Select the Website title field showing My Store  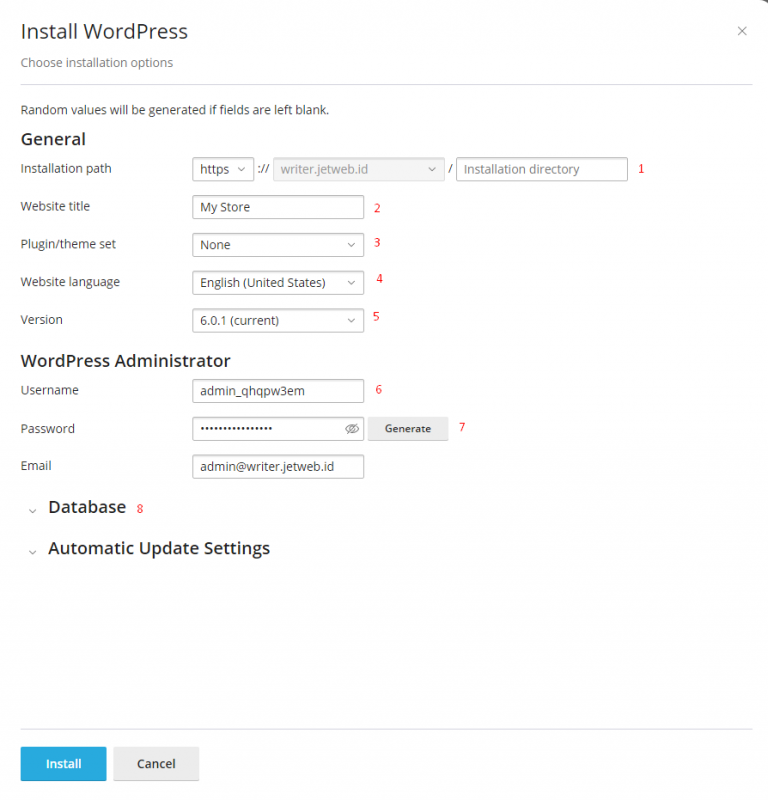click(x=278, y=207)
